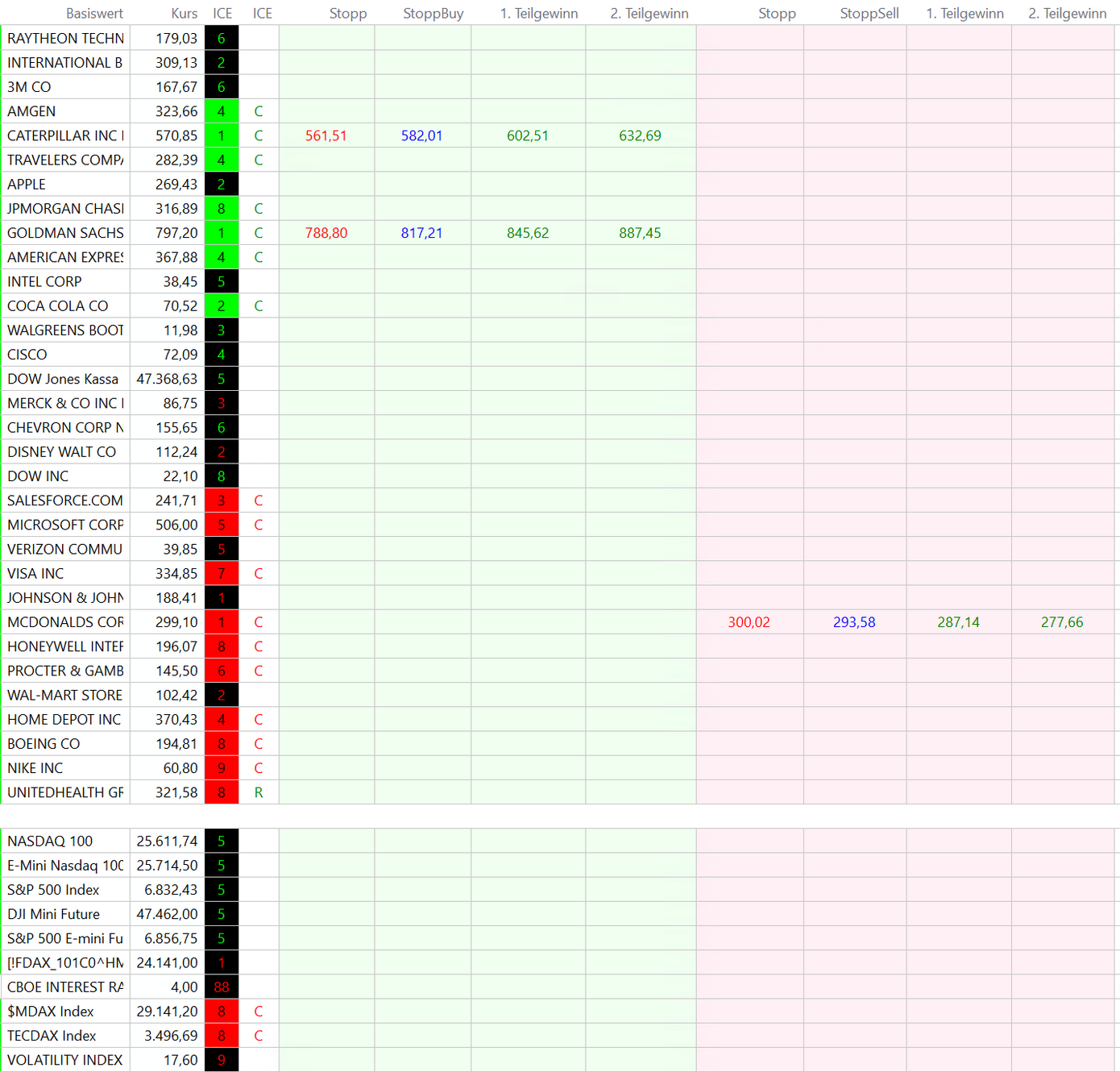Image resolution: width=1120 pixels, height=1072 pixels.
Task: Click the green R indicator for UnitedHealth
Action: pyautogui.click(x=259, y=792)
